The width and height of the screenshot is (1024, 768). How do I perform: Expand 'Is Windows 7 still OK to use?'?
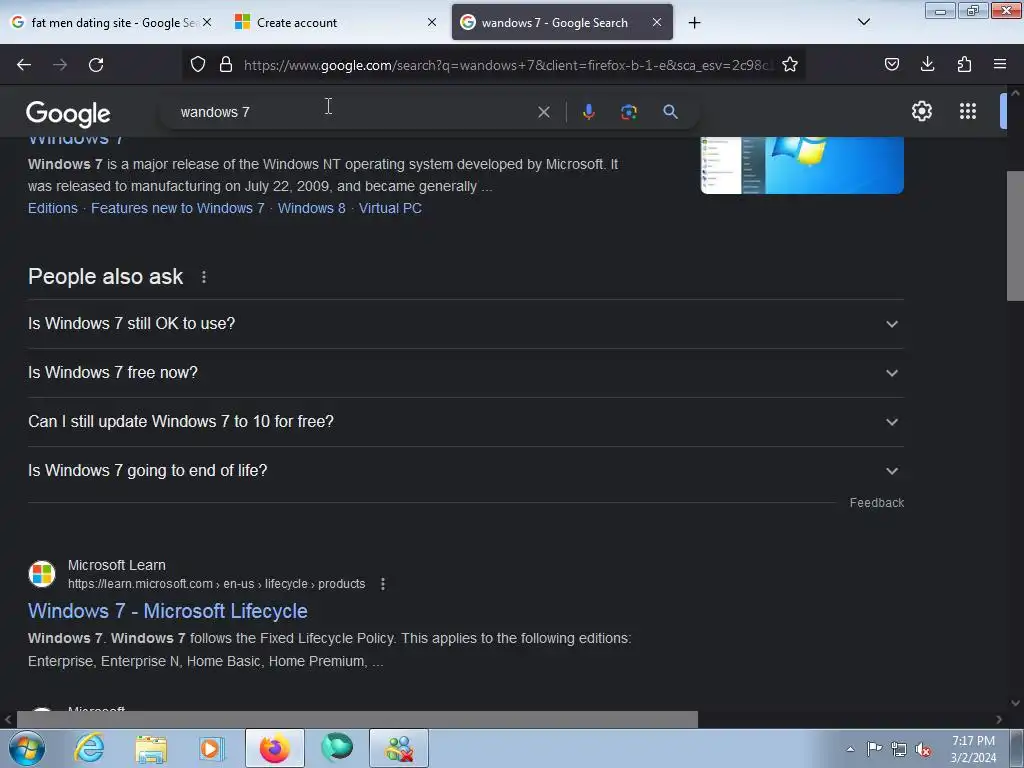(466, 324)
